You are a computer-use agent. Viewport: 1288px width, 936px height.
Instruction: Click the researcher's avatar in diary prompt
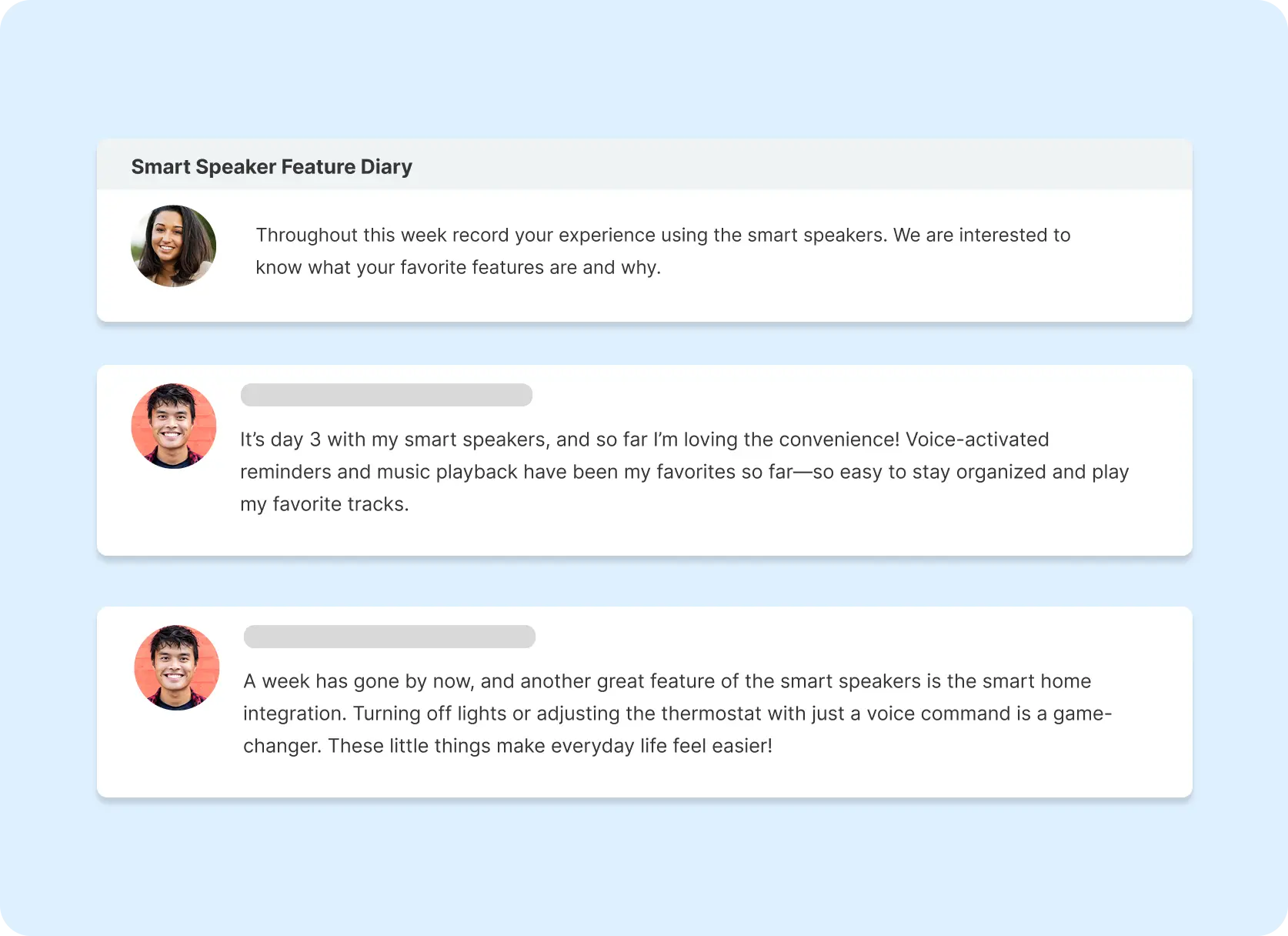click(174, 246)
